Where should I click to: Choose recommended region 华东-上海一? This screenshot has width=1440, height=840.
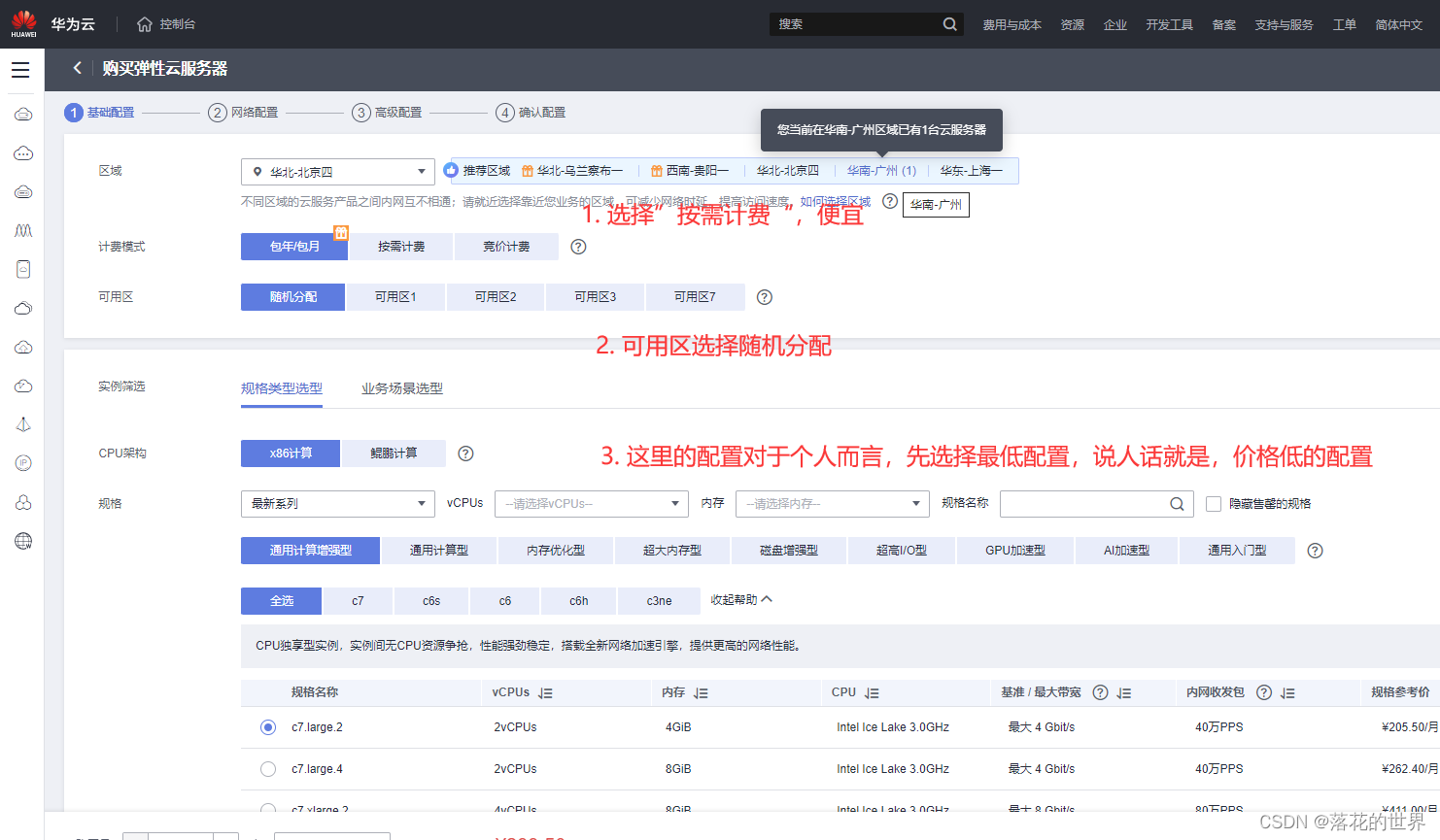(971, 171)
